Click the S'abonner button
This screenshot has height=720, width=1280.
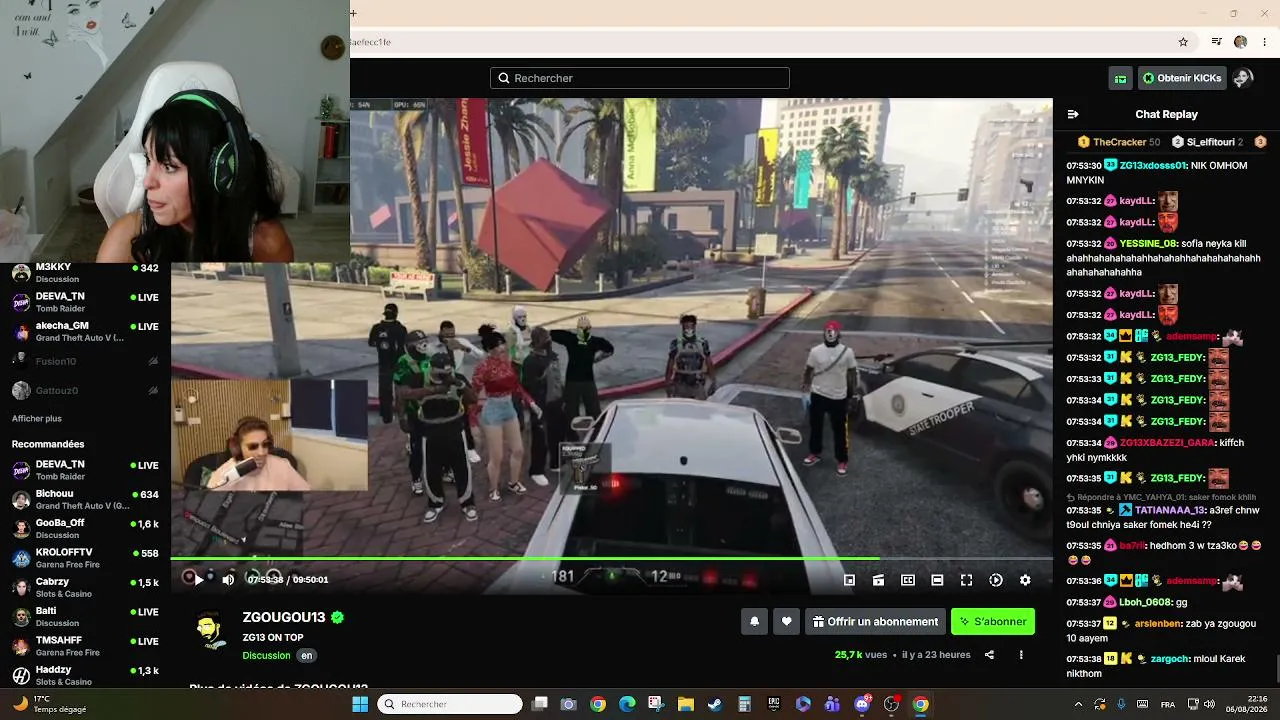click(993, 622)
